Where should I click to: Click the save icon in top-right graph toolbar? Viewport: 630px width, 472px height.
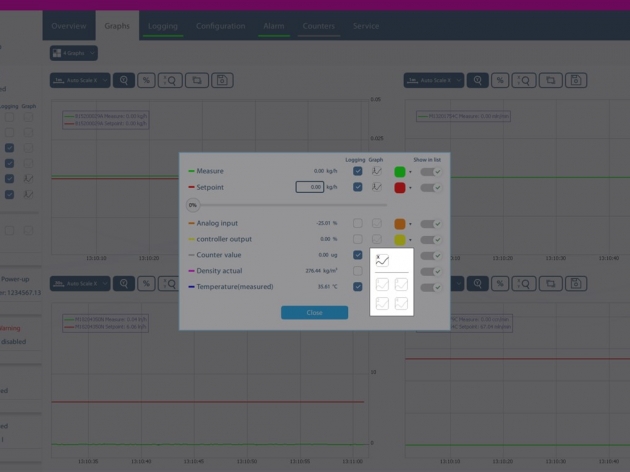point(574,80)
